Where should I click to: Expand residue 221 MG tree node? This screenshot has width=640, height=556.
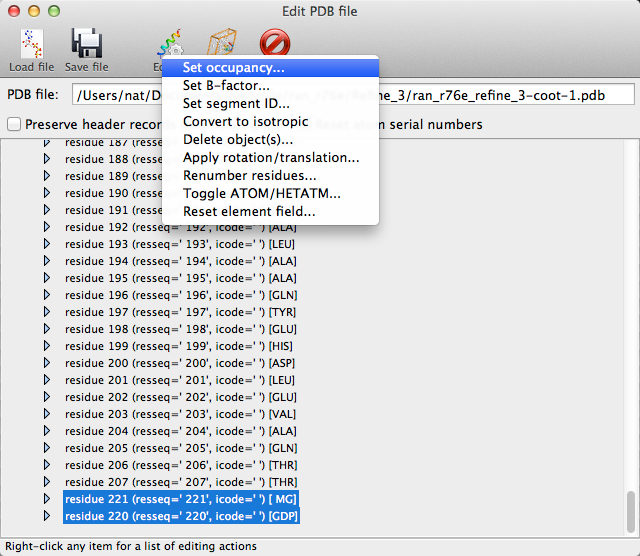click(x=46, y=498)
